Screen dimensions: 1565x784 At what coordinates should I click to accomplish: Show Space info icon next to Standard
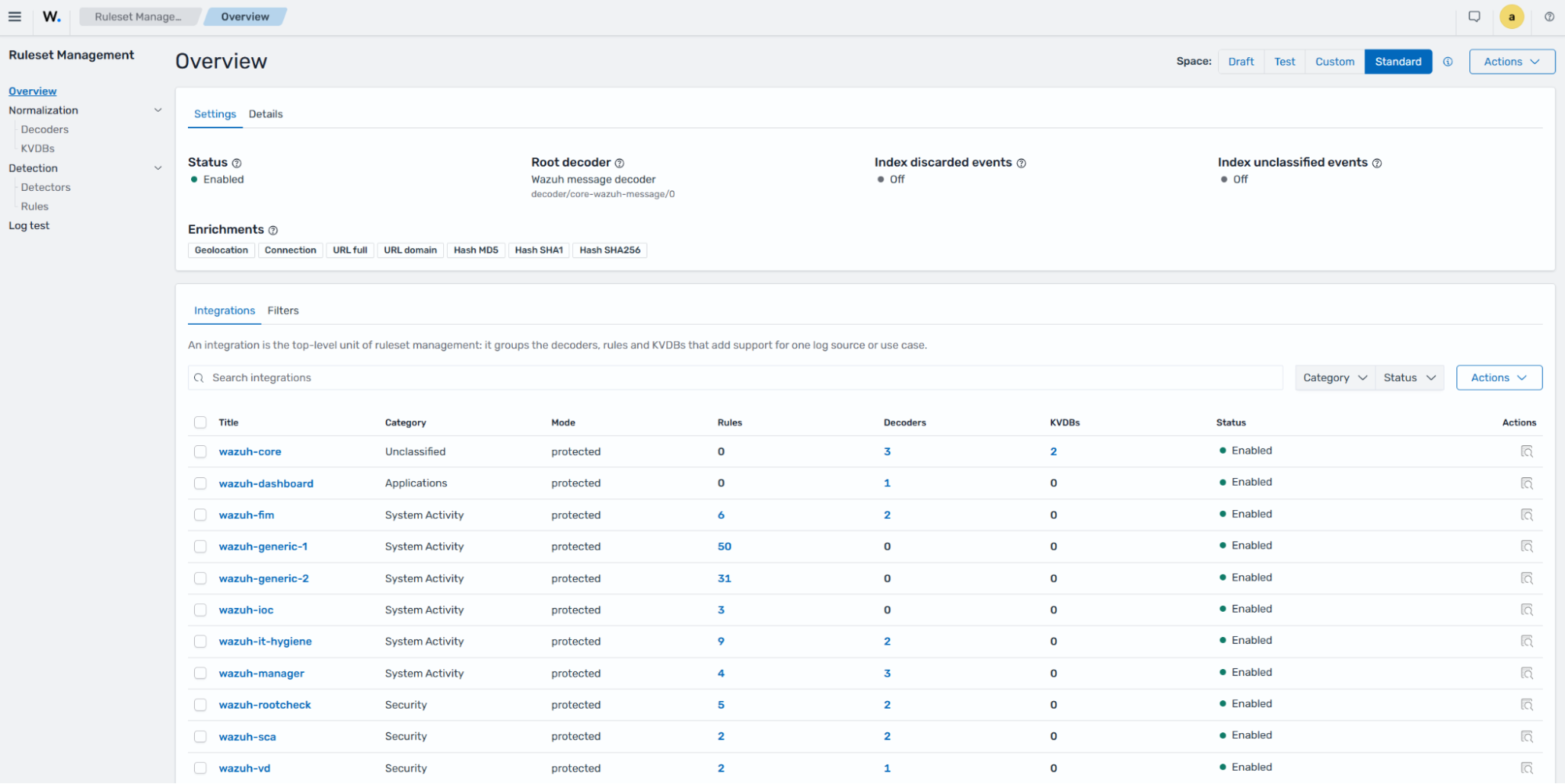click(x=1448, y=62)
